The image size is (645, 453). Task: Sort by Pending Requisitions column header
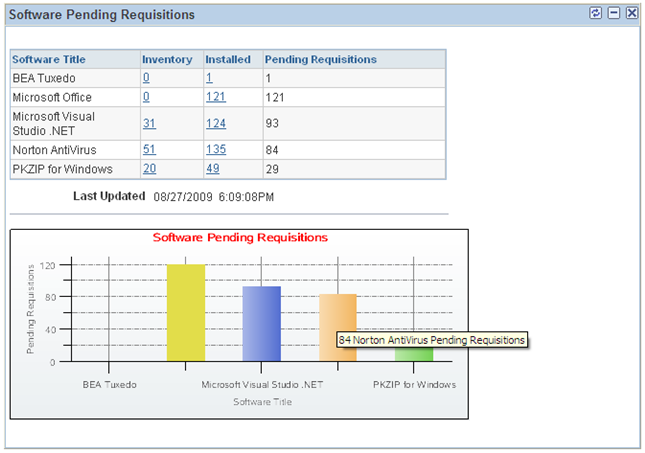pyautogui.click(x=320, y=60)
